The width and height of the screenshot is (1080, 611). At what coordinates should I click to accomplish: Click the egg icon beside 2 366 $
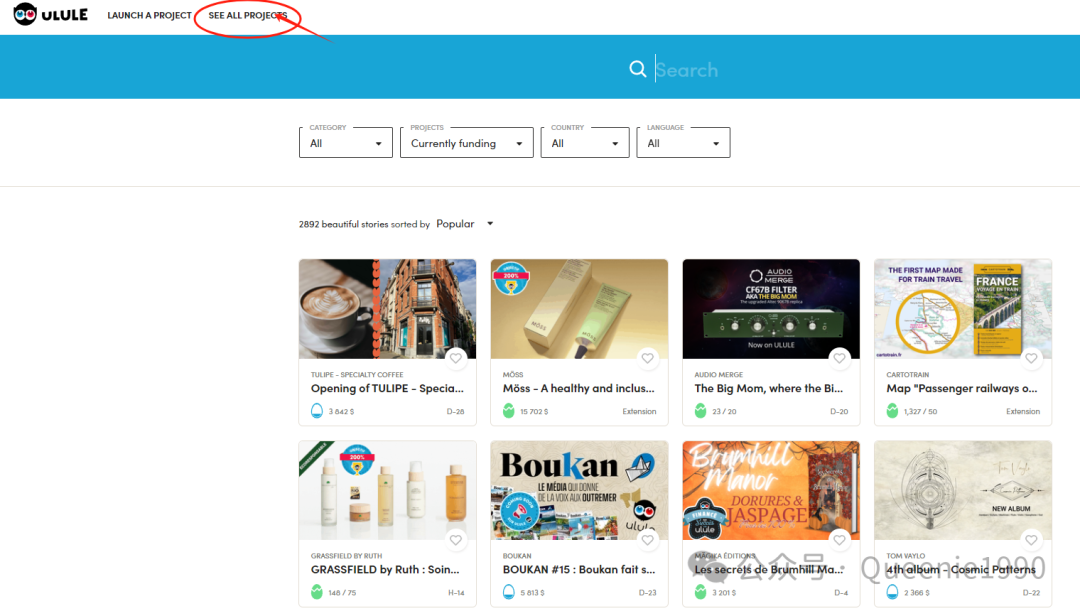tap(893, 592)
